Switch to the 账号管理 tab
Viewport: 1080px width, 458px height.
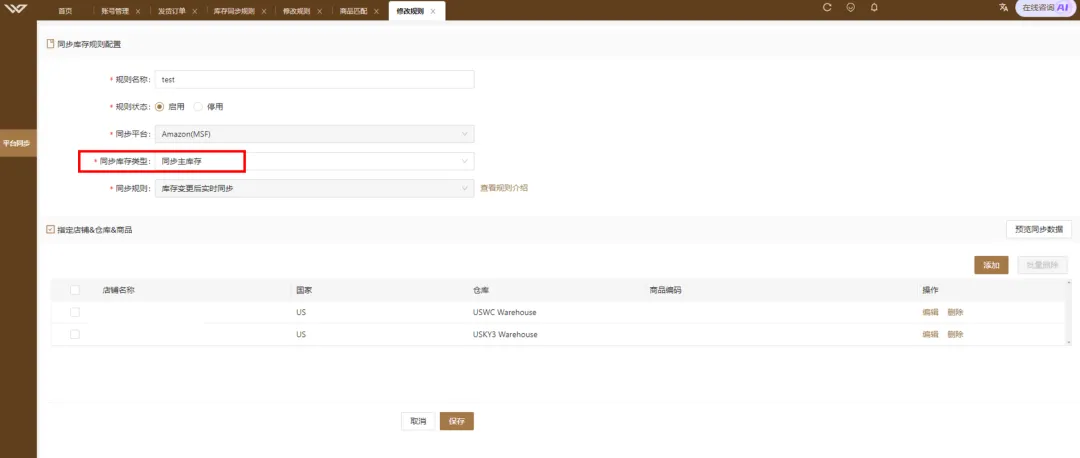tap(114, 12)
